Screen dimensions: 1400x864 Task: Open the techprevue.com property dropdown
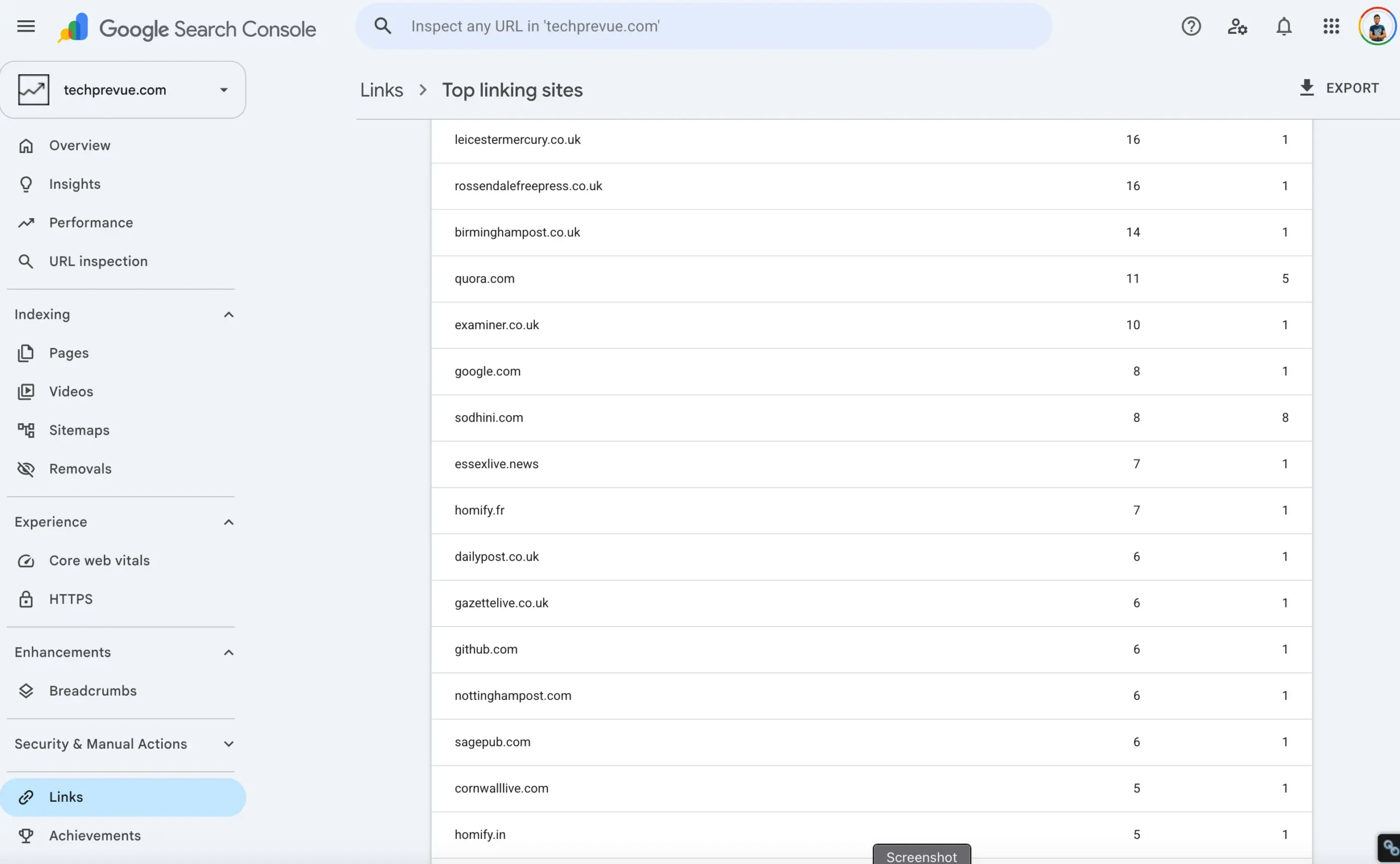click(123, 90)
